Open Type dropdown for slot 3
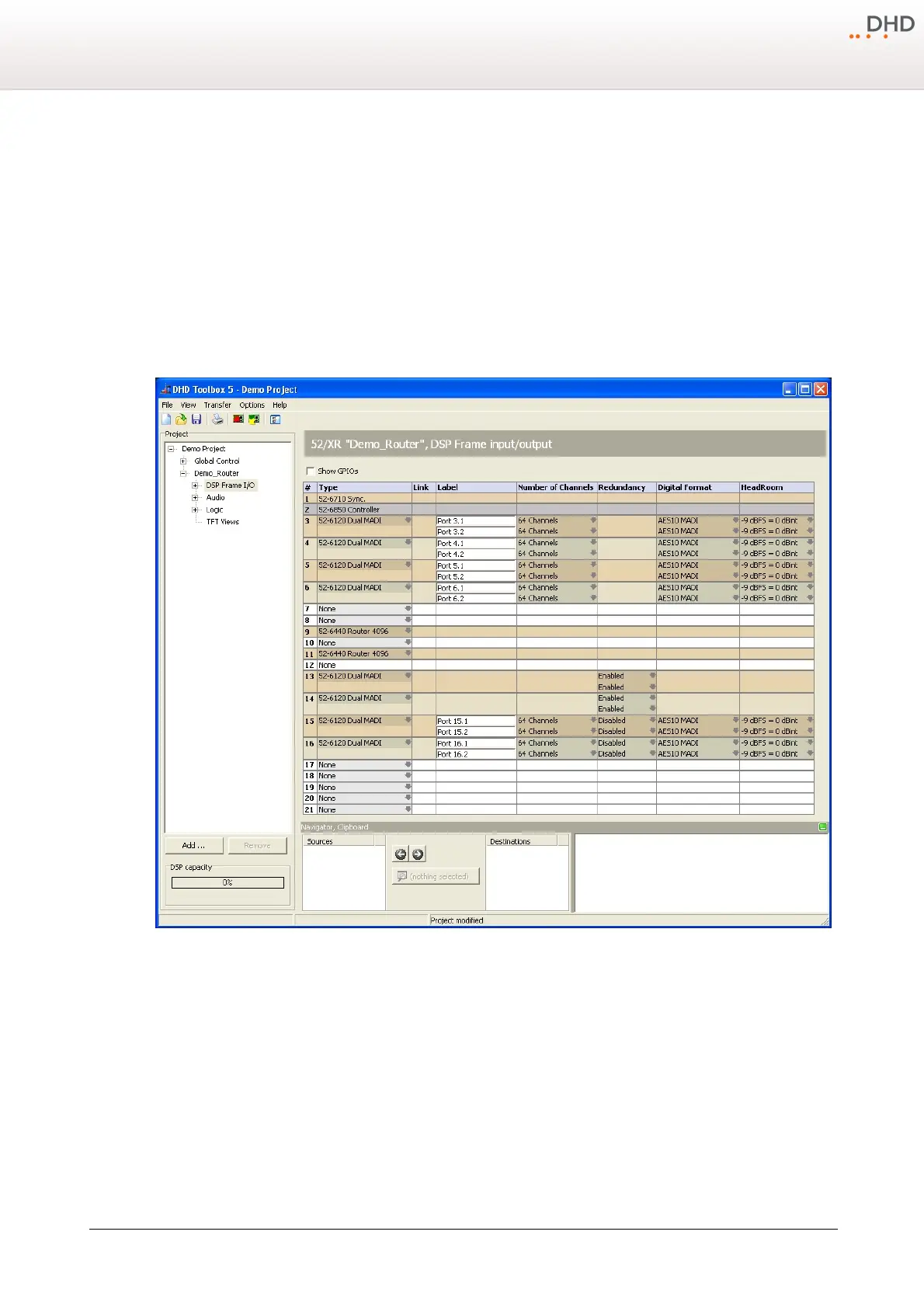The width and height of the screenshot is (924, 1308). click(408, 520)
